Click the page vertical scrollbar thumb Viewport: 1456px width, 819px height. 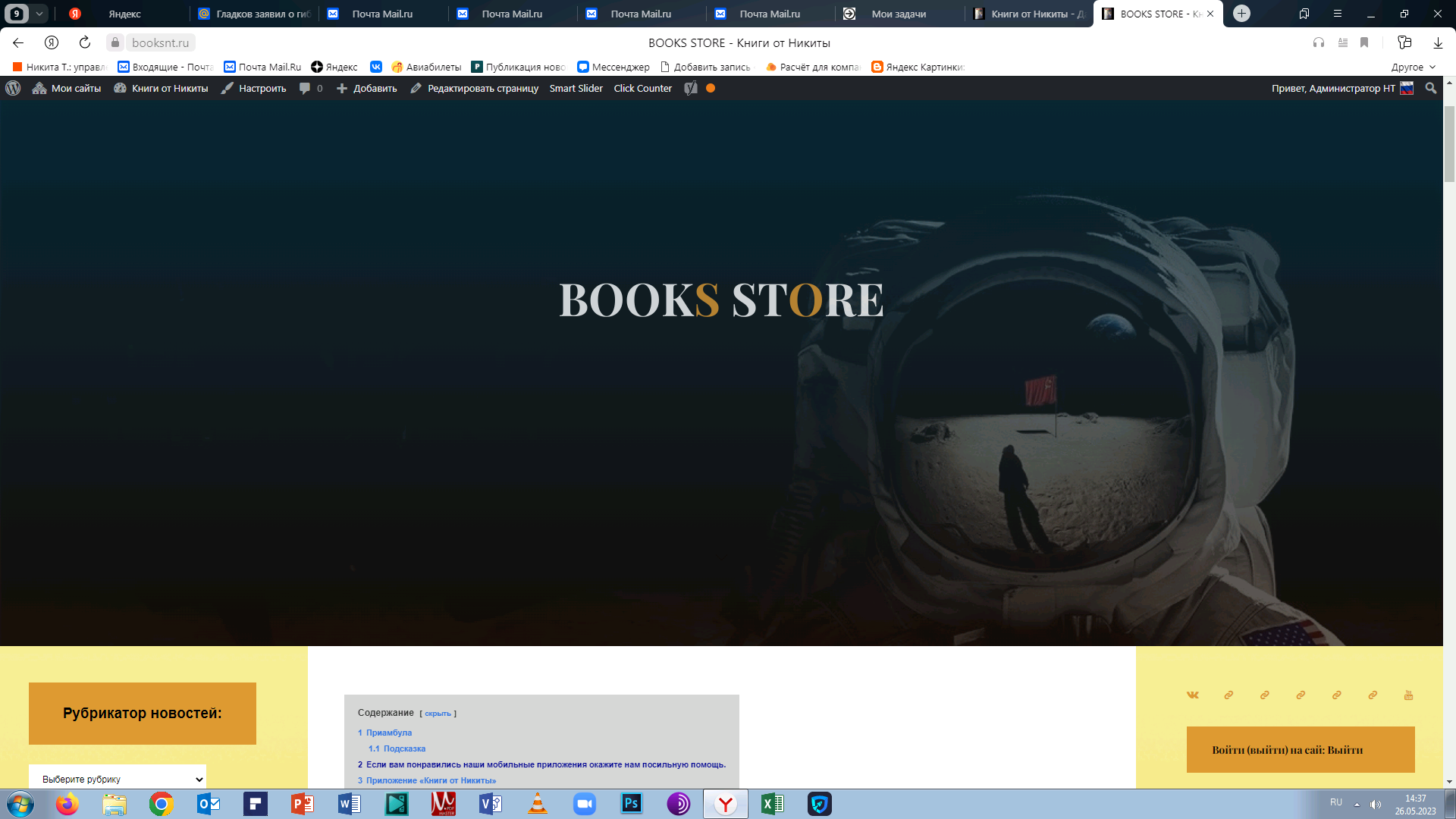pyautogui.click(x=1449, y=144)
